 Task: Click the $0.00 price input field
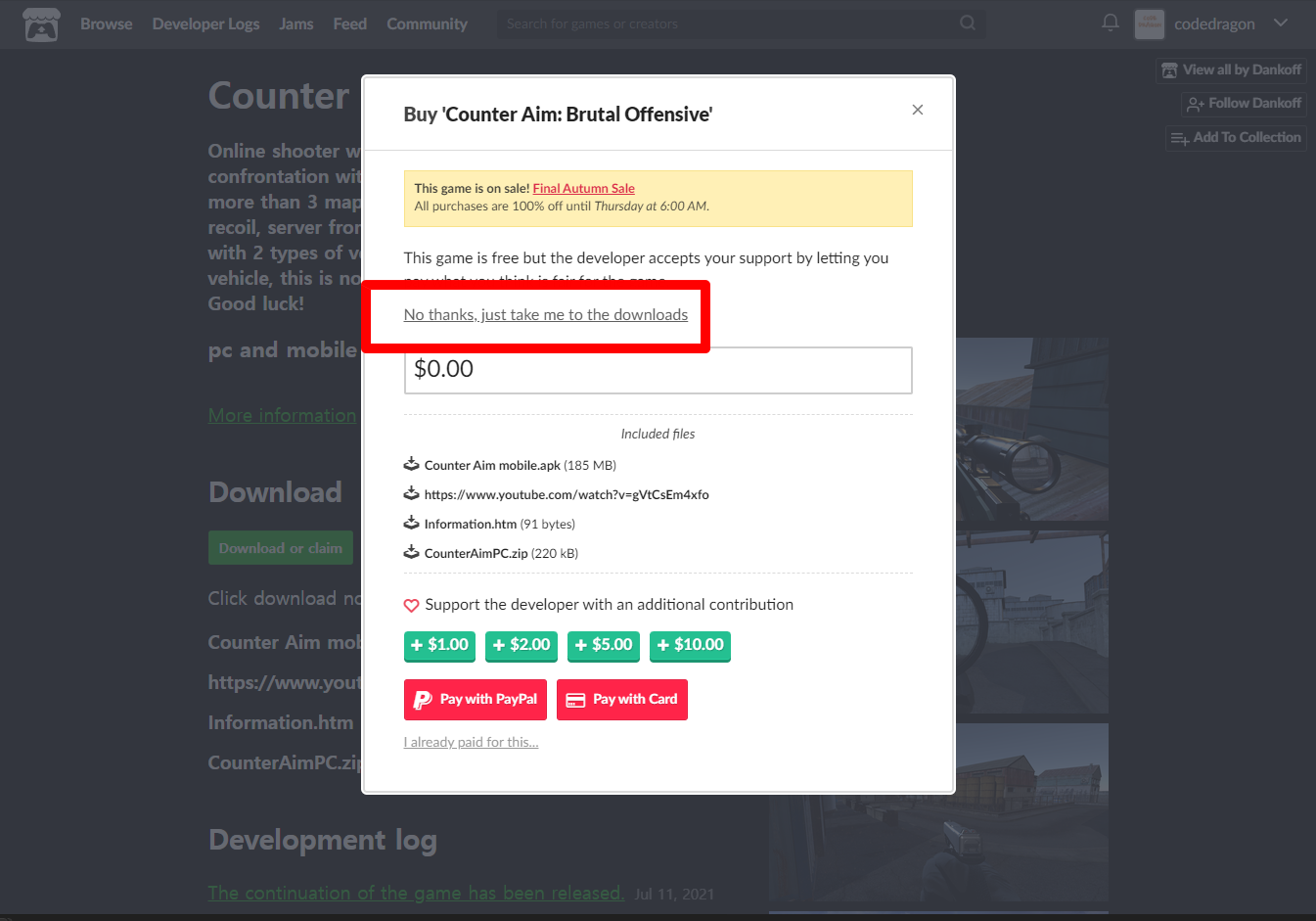click(658, 370)
